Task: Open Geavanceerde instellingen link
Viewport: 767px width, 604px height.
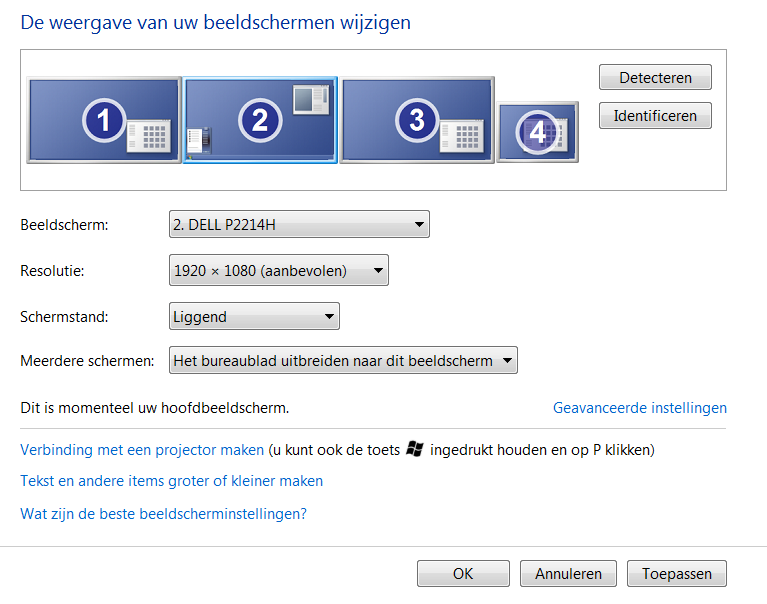Action: [640, 407]
